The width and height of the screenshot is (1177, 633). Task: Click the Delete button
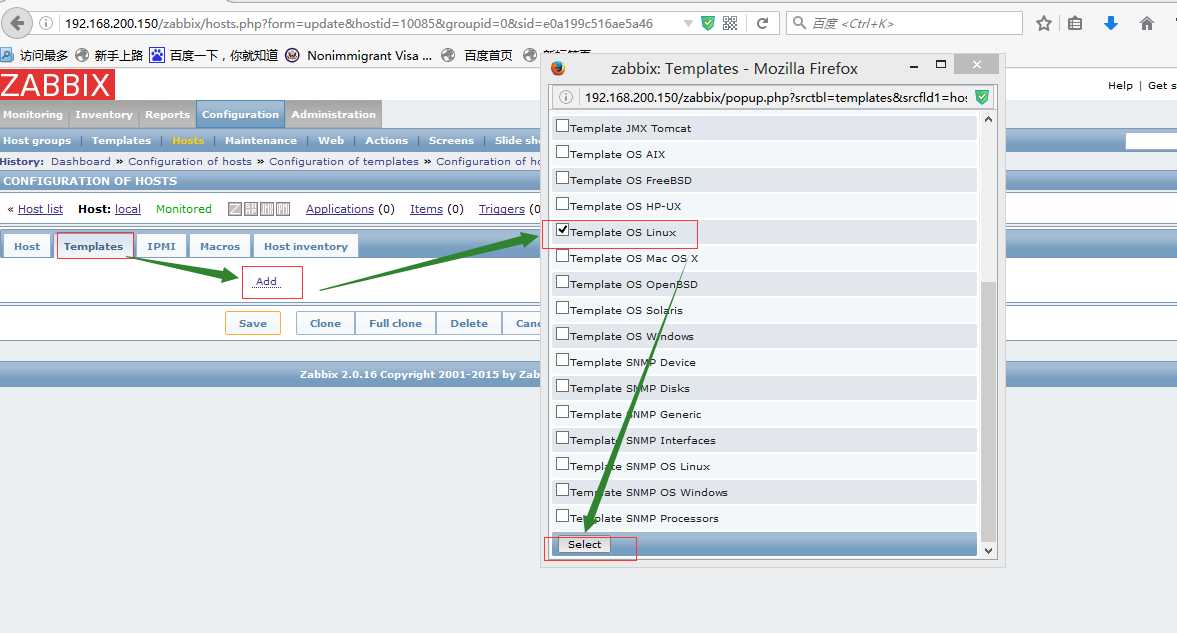point(469,324)
